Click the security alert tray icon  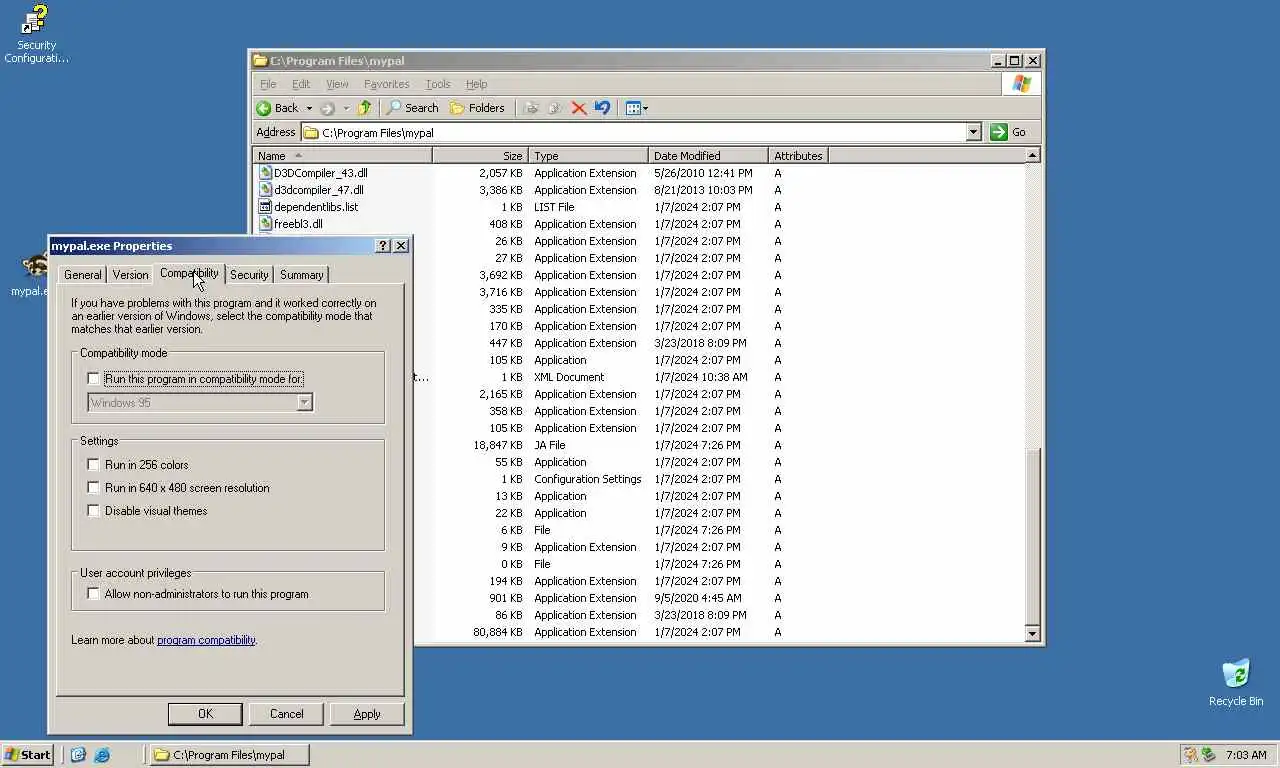[1190, 755]
